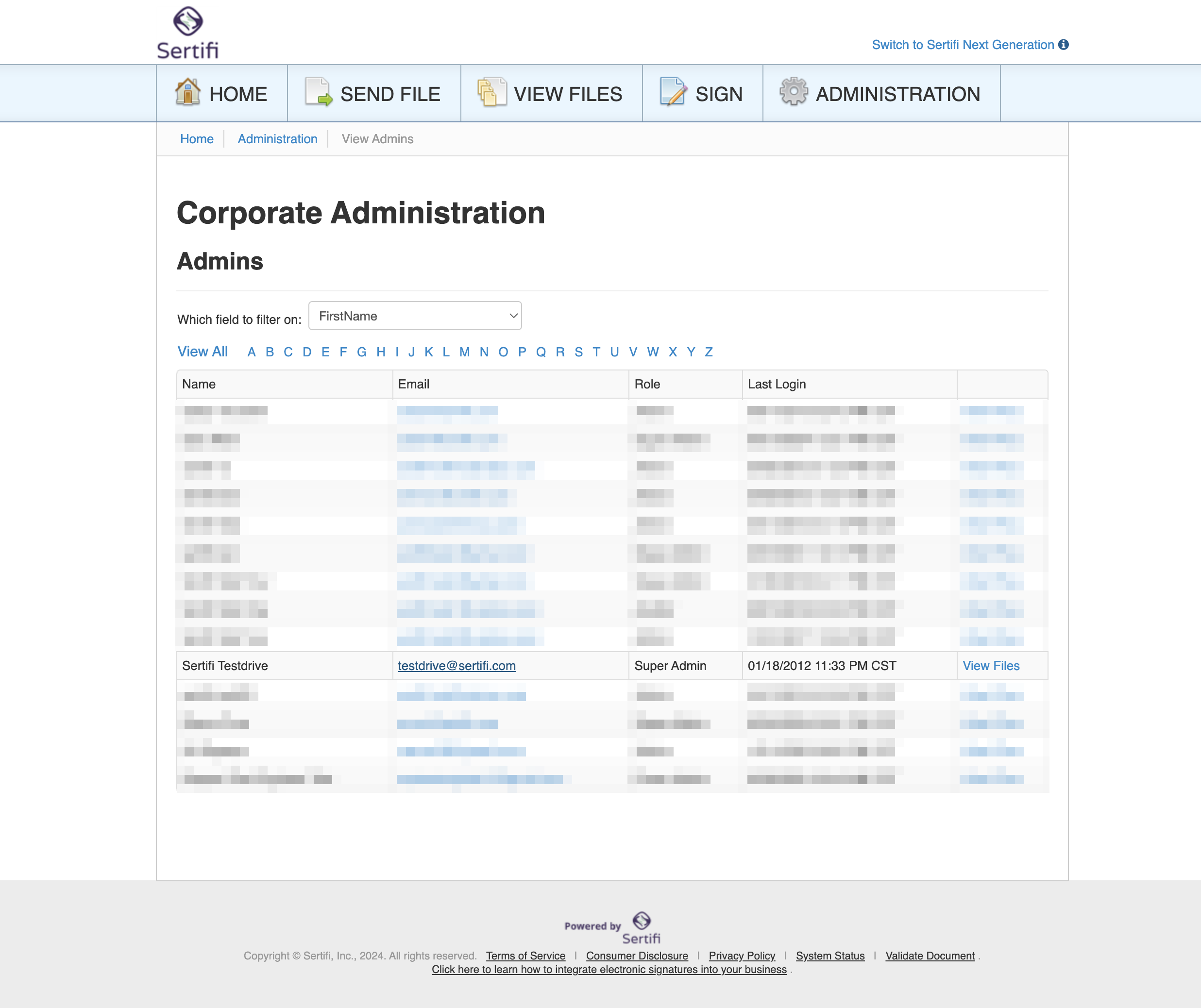The image size is (1201, 1008).
Task: Go to the Administration breadcrumb
Action: pos(277,139)
